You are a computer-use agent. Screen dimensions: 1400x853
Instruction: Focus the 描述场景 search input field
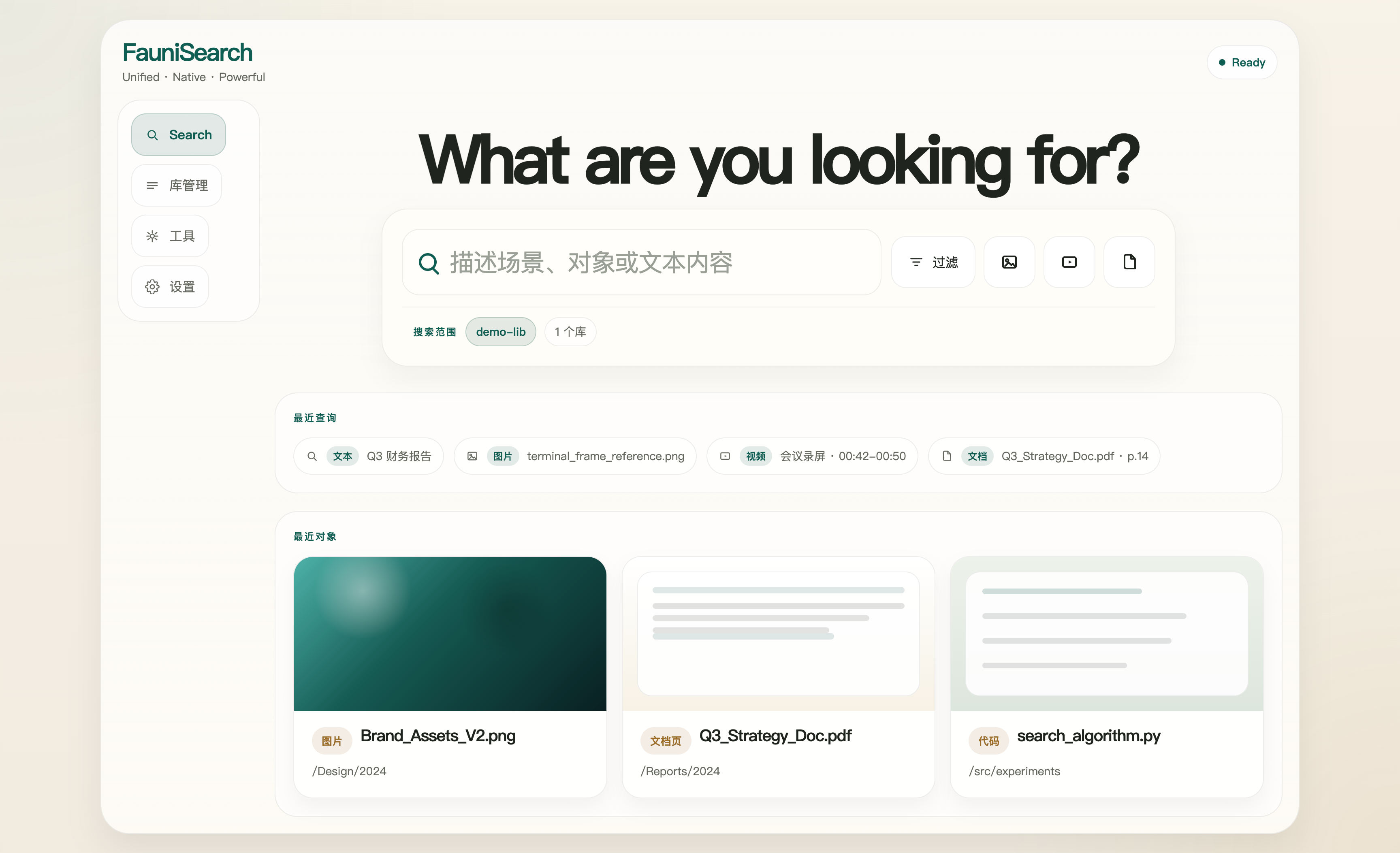[642, 262]
